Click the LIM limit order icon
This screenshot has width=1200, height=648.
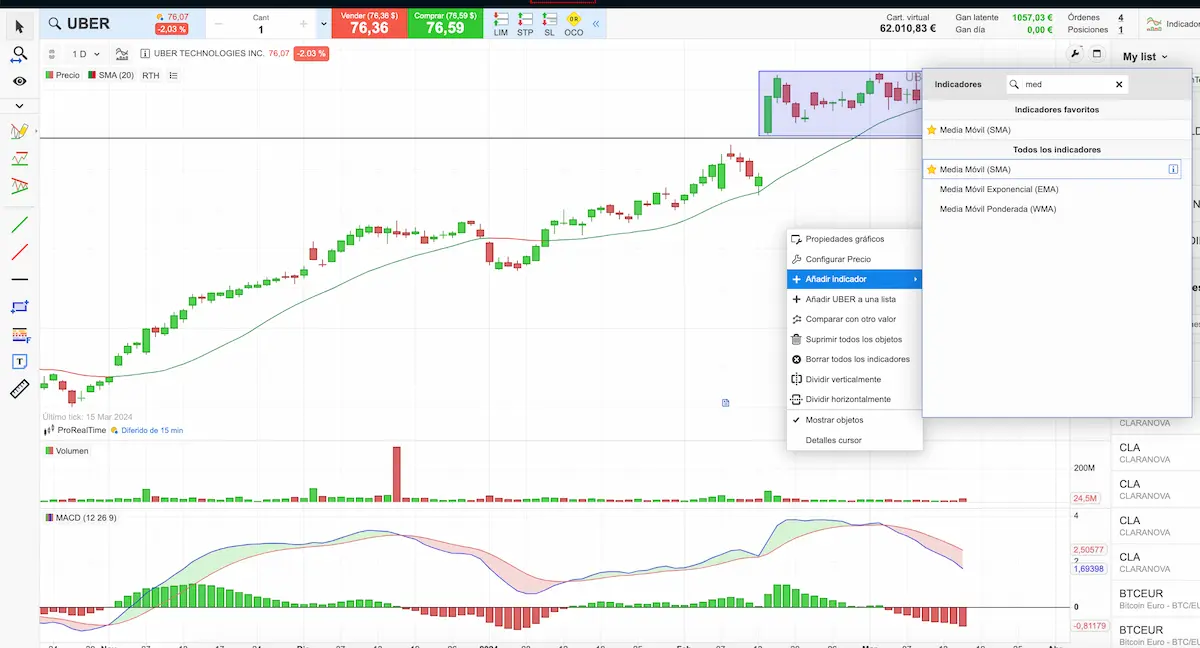(501, 25)
